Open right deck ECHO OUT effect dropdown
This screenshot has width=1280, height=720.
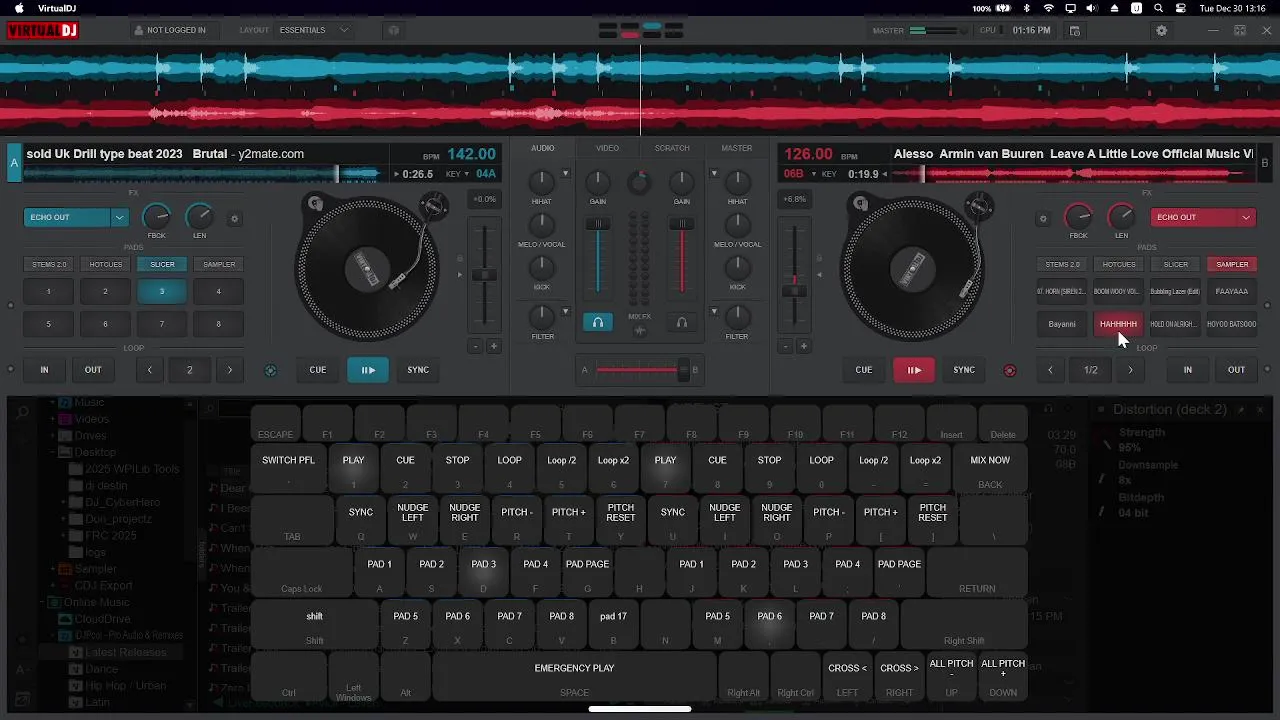(x=1246, y=217)
